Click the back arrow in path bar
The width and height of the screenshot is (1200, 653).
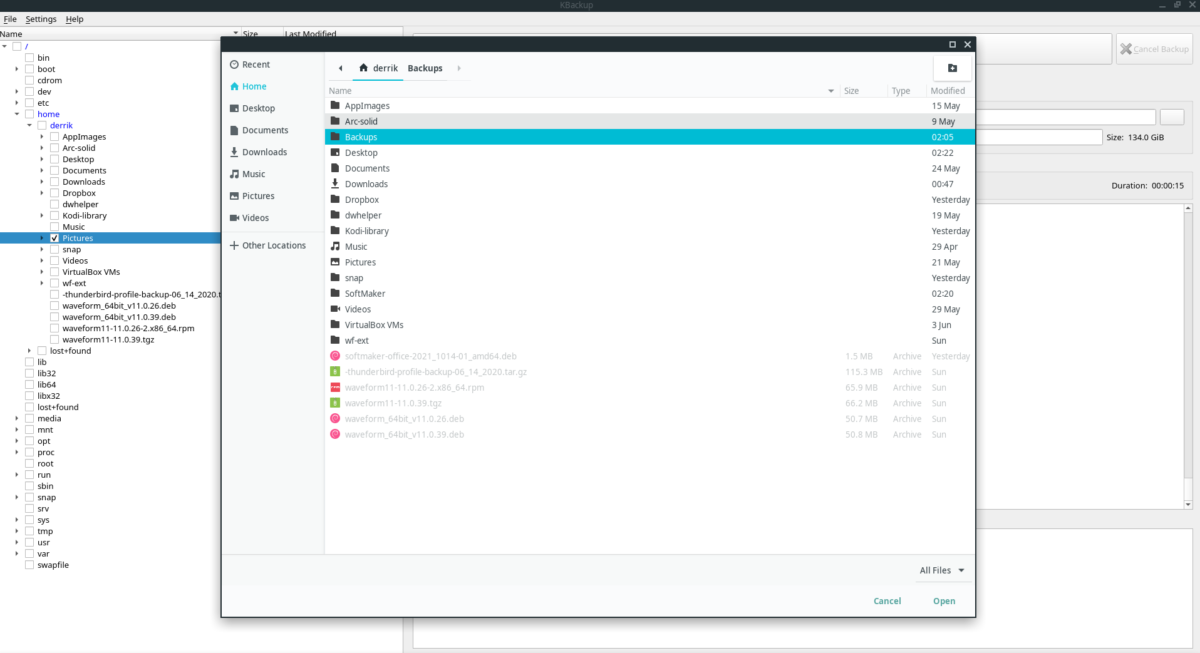(341, 68)
